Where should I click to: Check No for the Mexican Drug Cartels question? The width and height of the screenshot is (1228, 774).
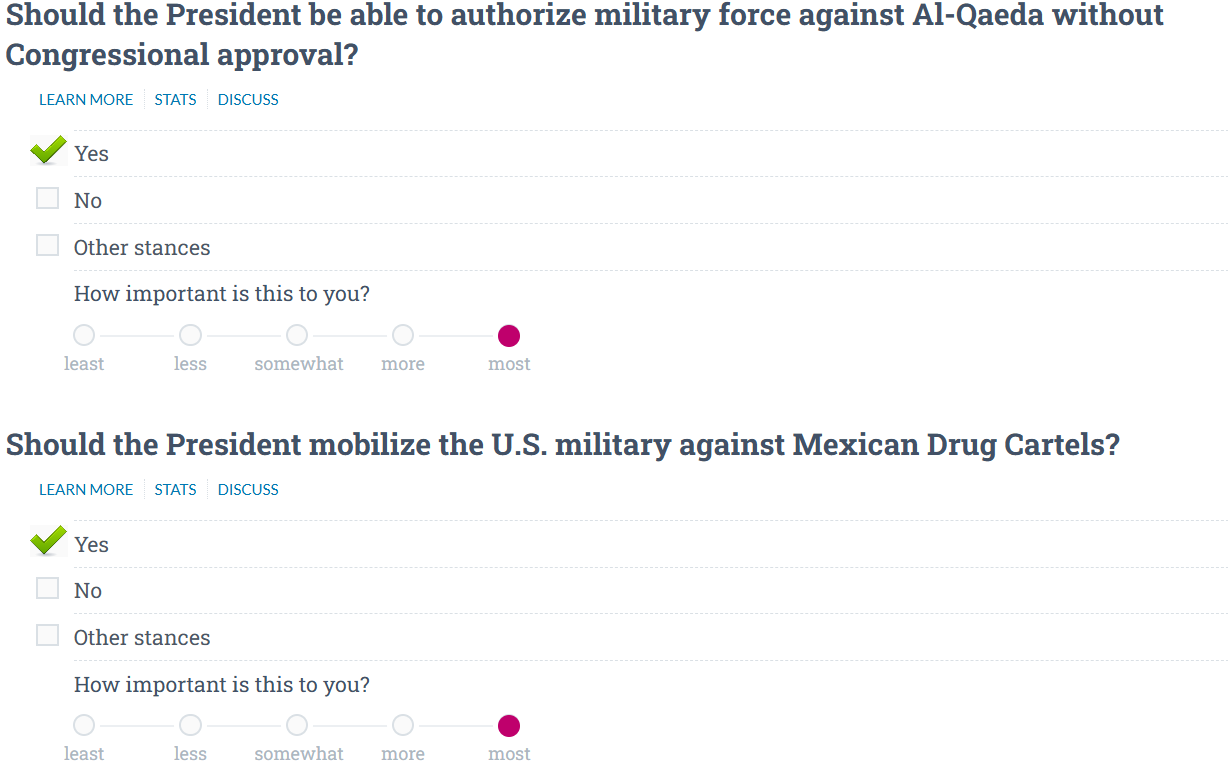[x=47, y=589]
